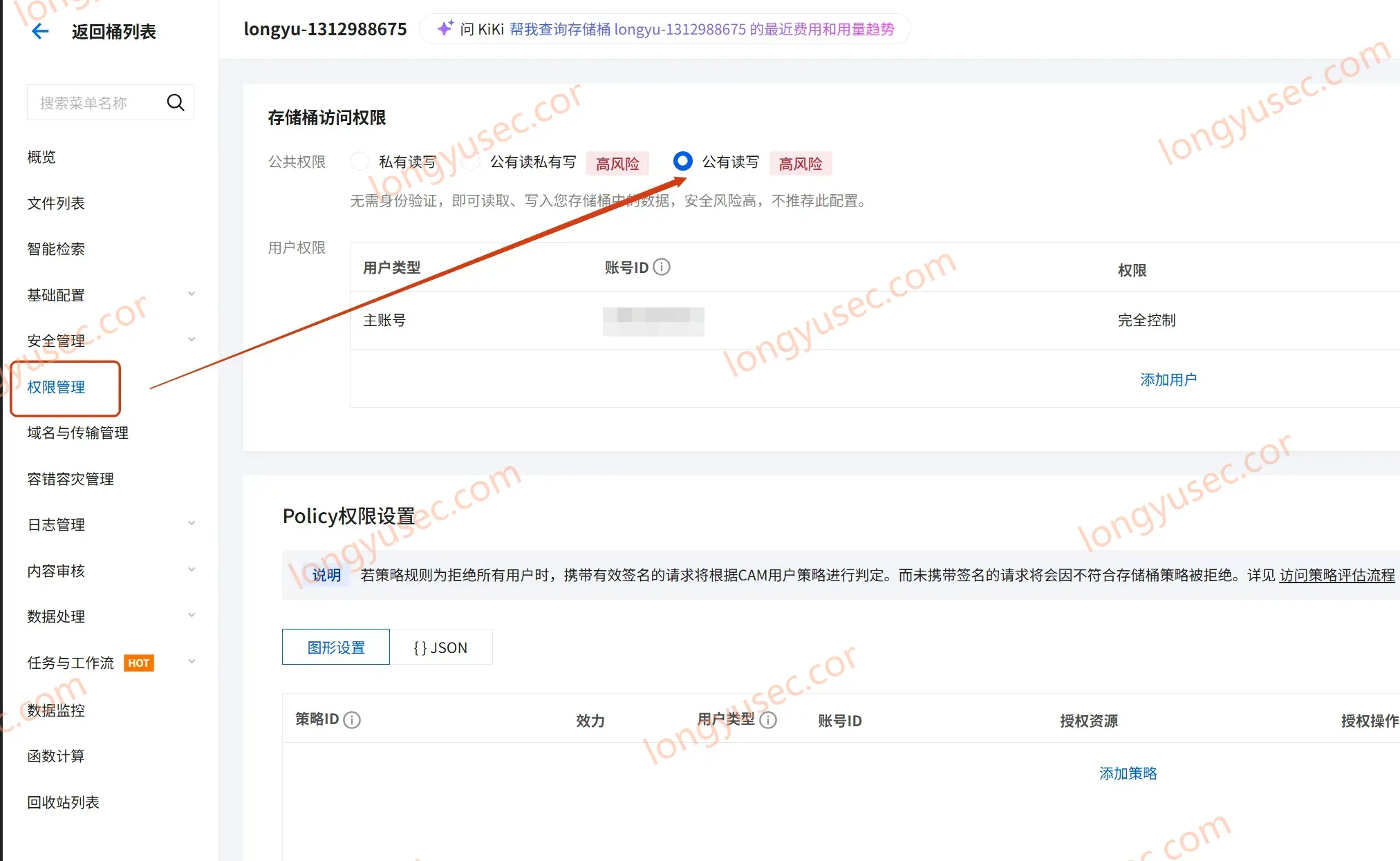Viewport: 1400px width, 861px height.
Task: Go to 智能检索 in sidebar
Action: click(56, 249)
